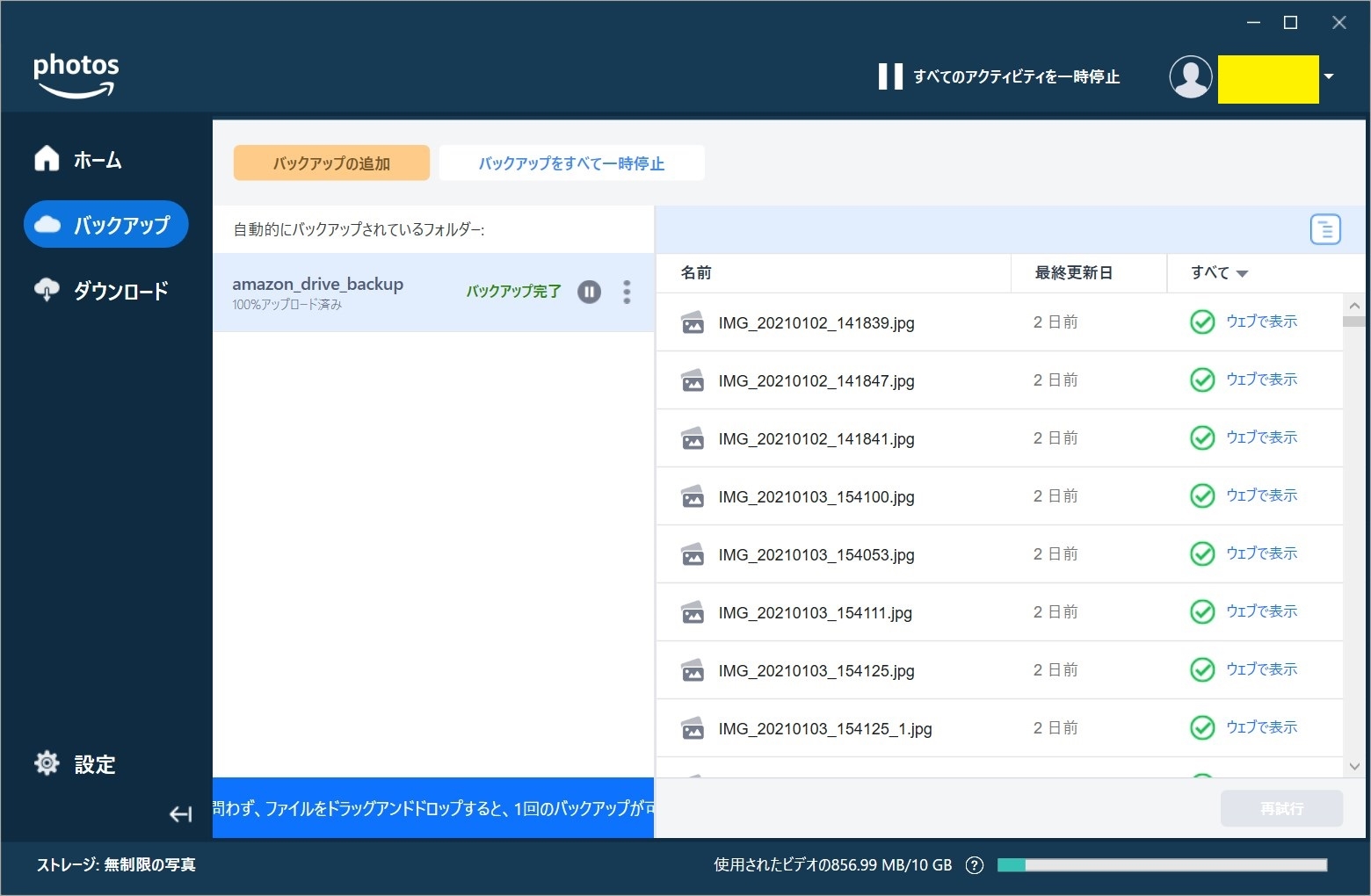
Task: Sort by the 最終更新日 column header
Action: [x=1073, y=273]
